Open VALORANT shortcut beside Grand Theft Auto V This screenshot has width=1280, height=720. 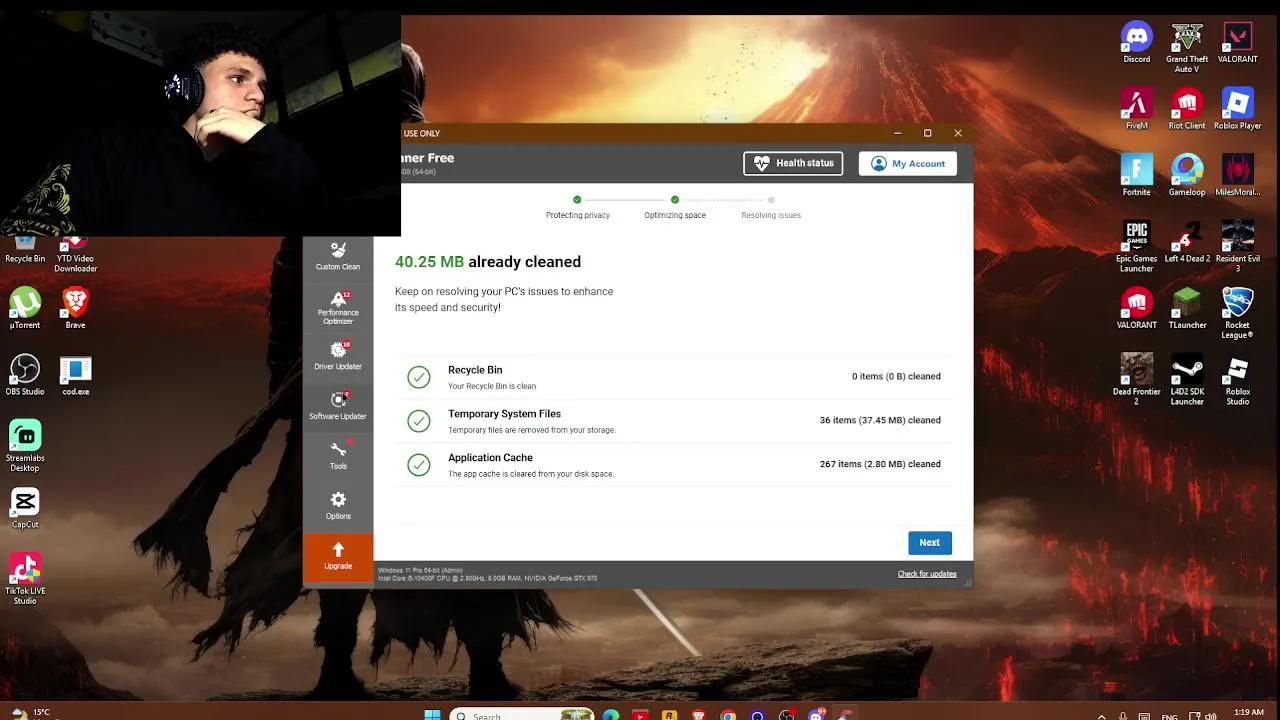(1238, 44)
